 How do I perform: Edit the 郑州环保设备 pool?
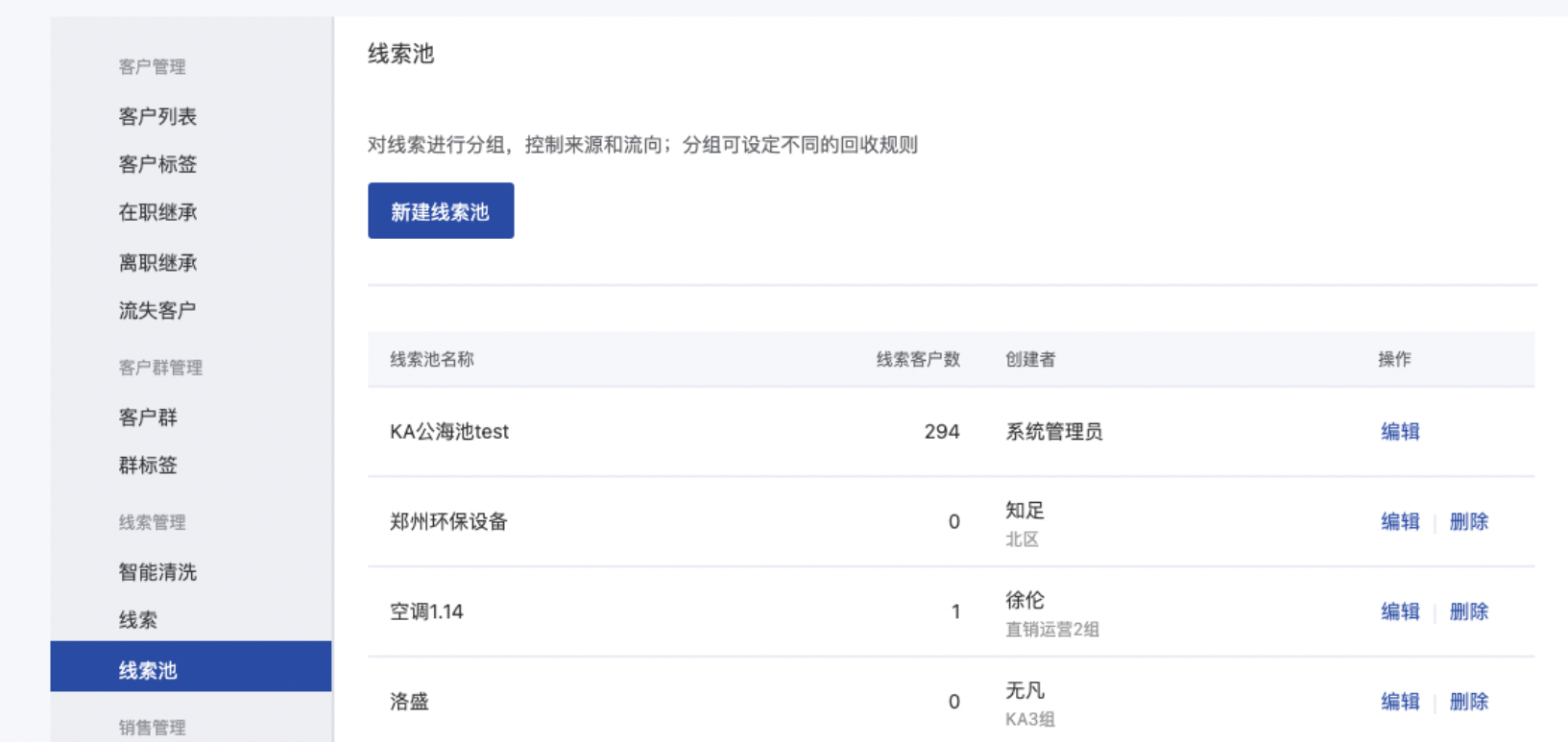(1400, 522)
